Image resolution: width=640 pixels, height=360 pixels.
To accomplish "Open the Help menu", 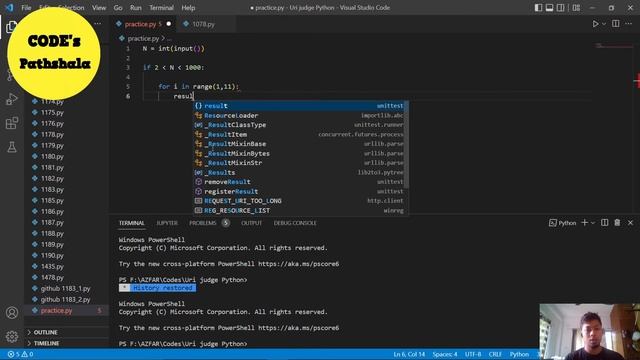I will coord(188,8).
